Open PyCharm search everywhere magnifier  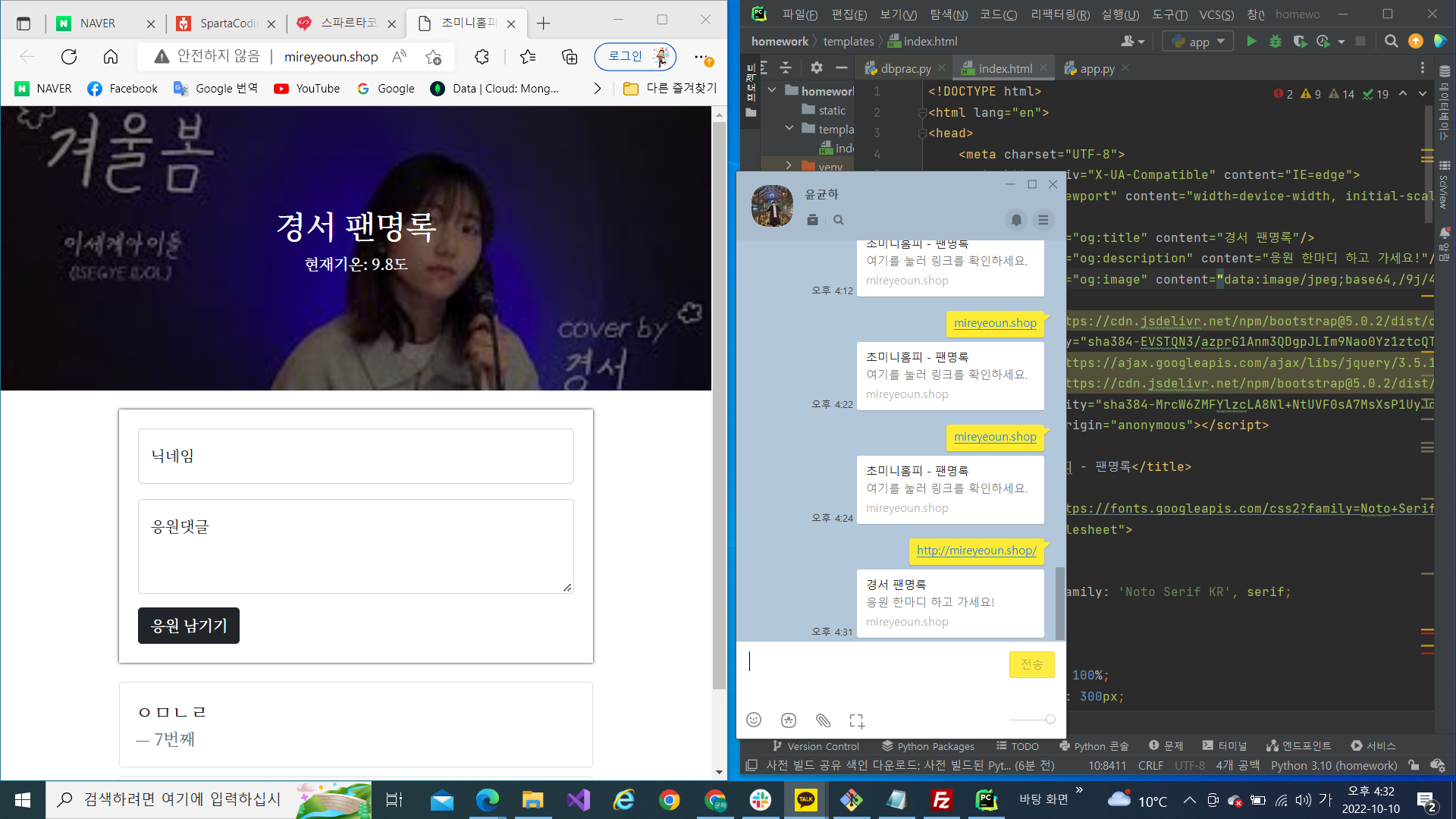[x=1391, y=41]
